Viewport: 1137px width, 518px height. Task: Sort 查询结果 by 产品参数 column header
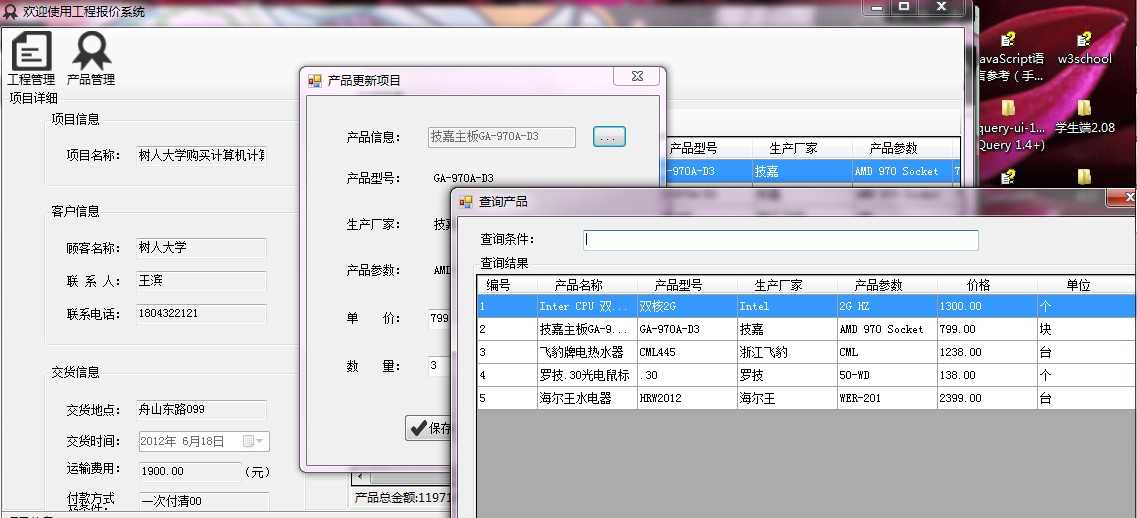click(x=888, y=285)
